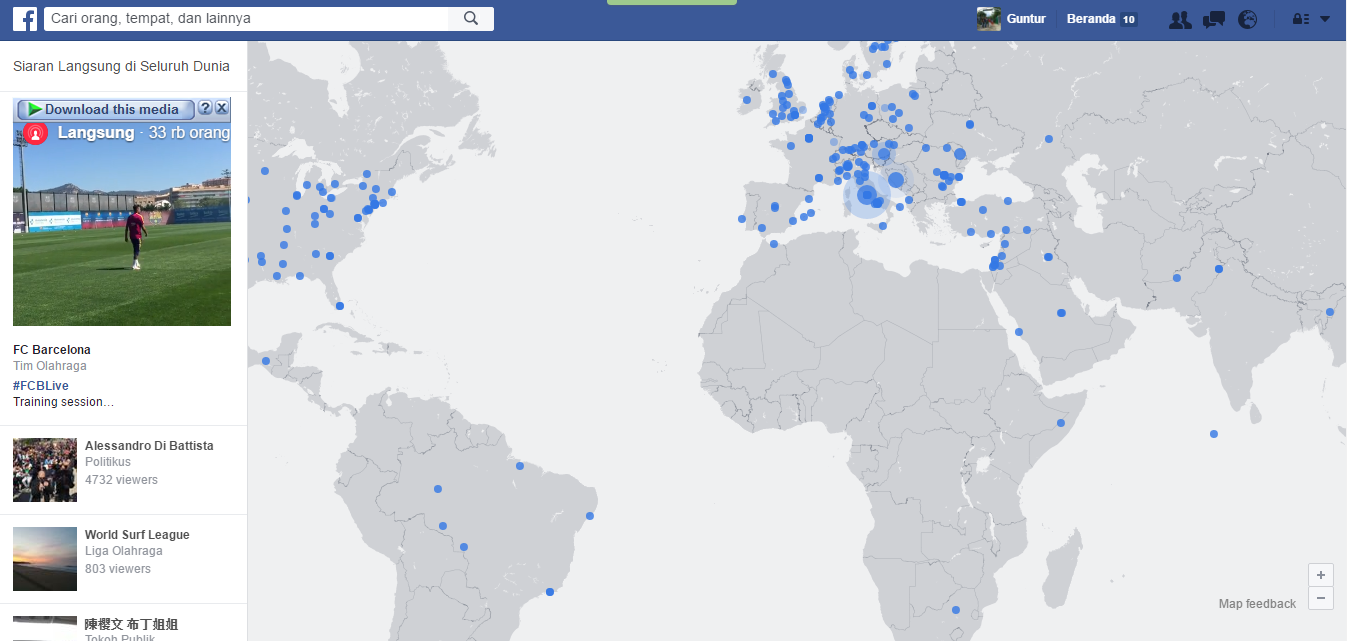This screenshot has width=1347, height=641.
Task: Click the #FCBLive hashtag
Action: 41,386
